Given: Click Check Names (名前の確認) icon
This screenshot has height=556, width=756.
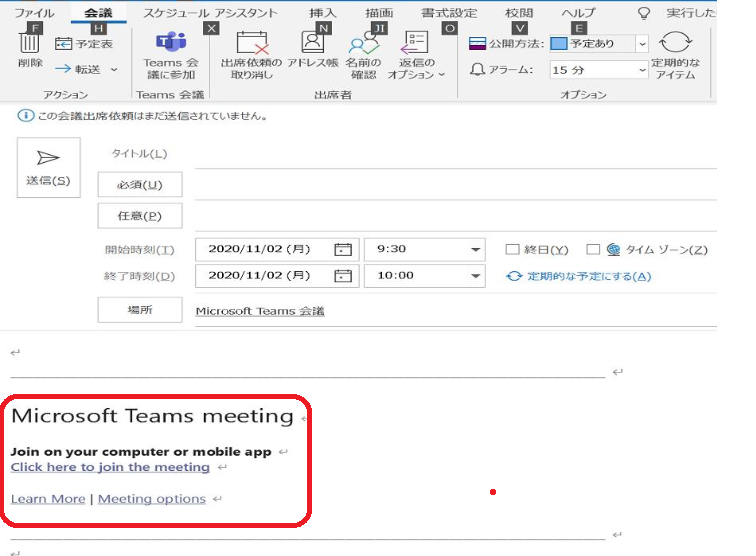Looking at the screenshot, I should click(x=364, y=43).
